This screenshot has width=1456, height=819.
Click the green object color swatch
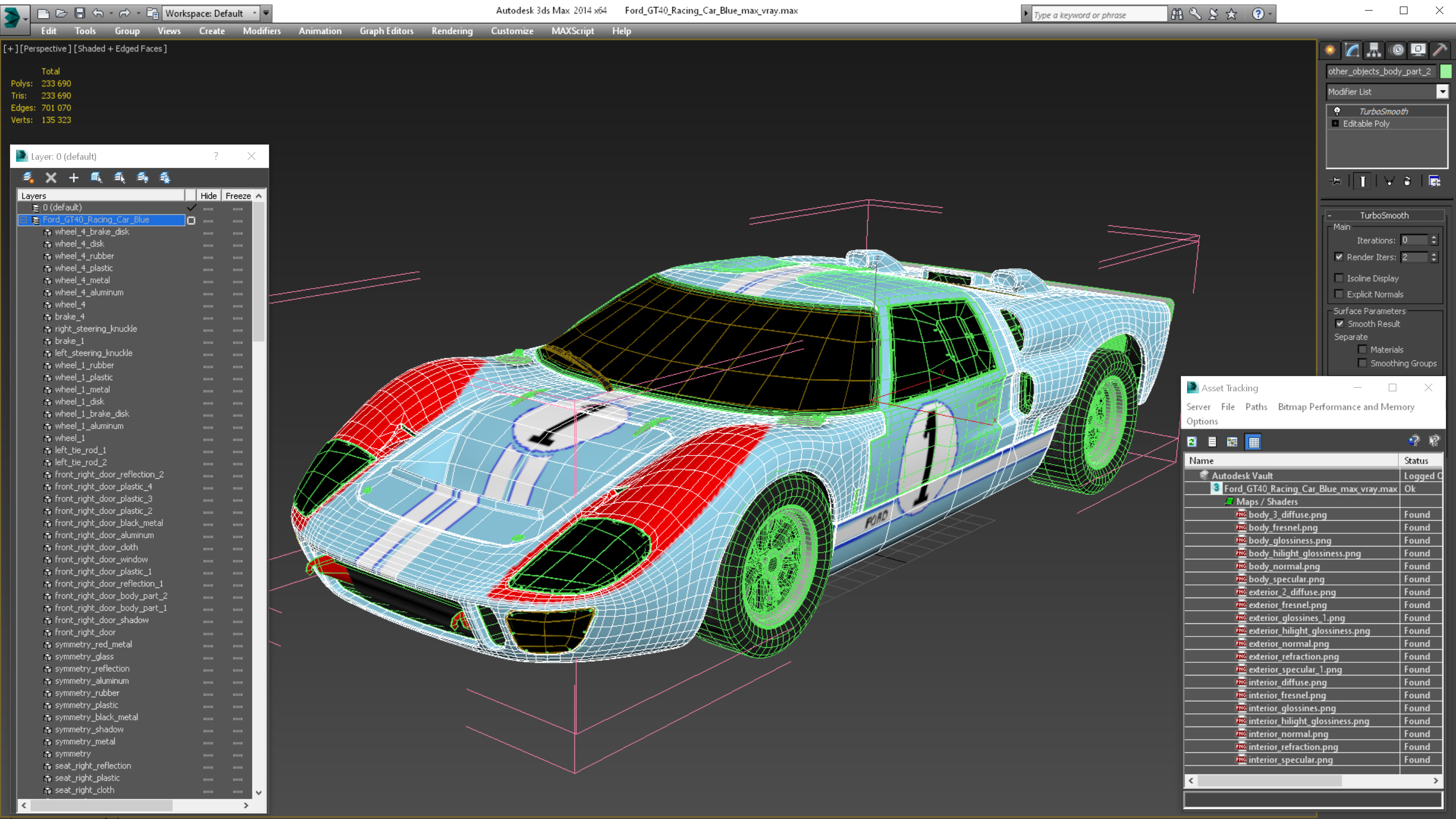click(x=1446, y=71)
